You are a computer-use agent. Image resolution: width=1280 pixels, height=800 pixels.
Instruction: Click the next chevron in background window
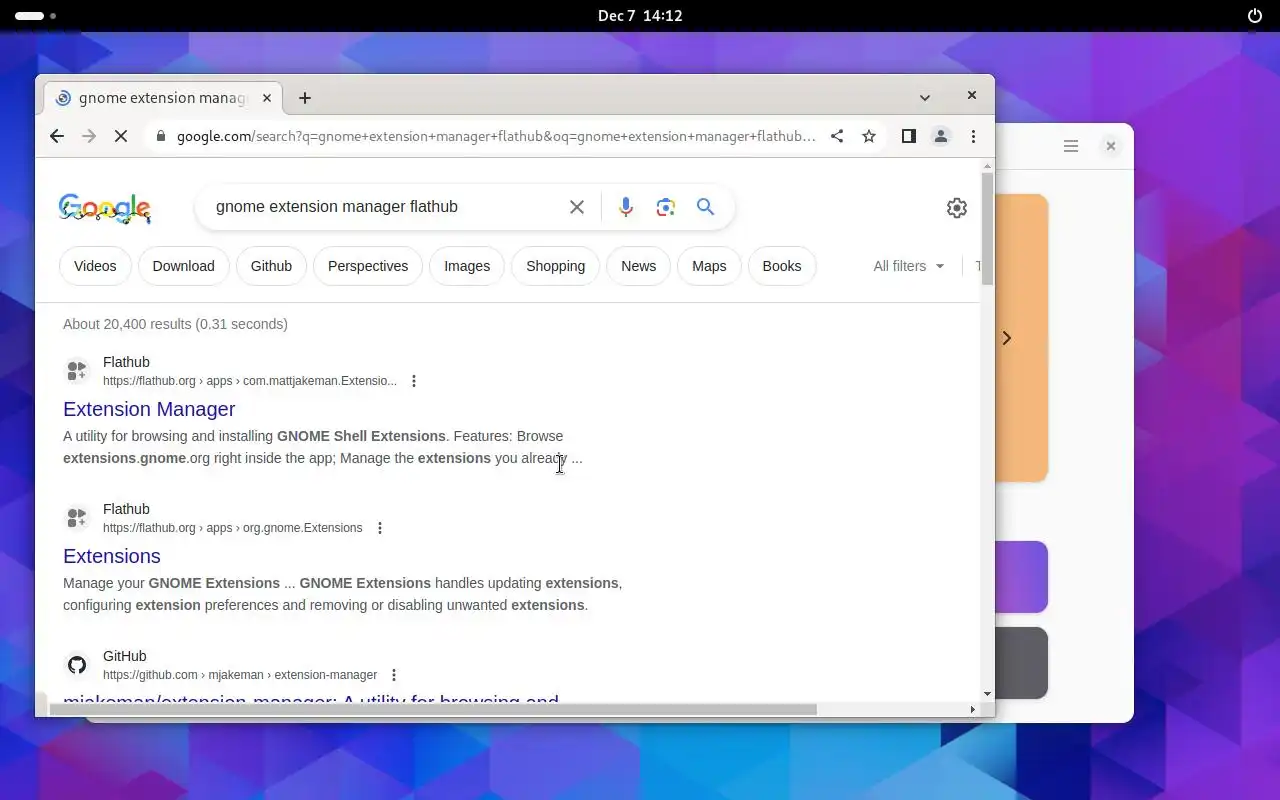point(1007,338)
